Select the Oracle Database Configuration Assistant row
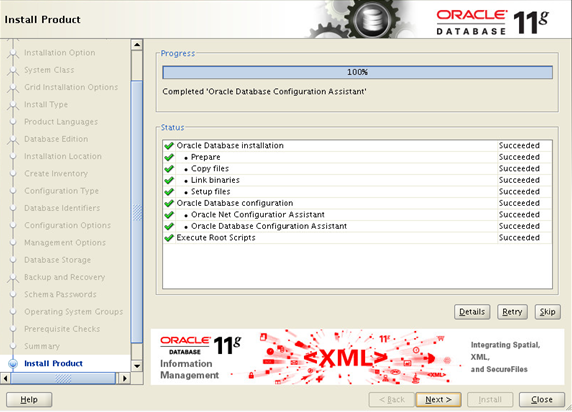Viewport: 572px width, 412px height. [358, 226]
